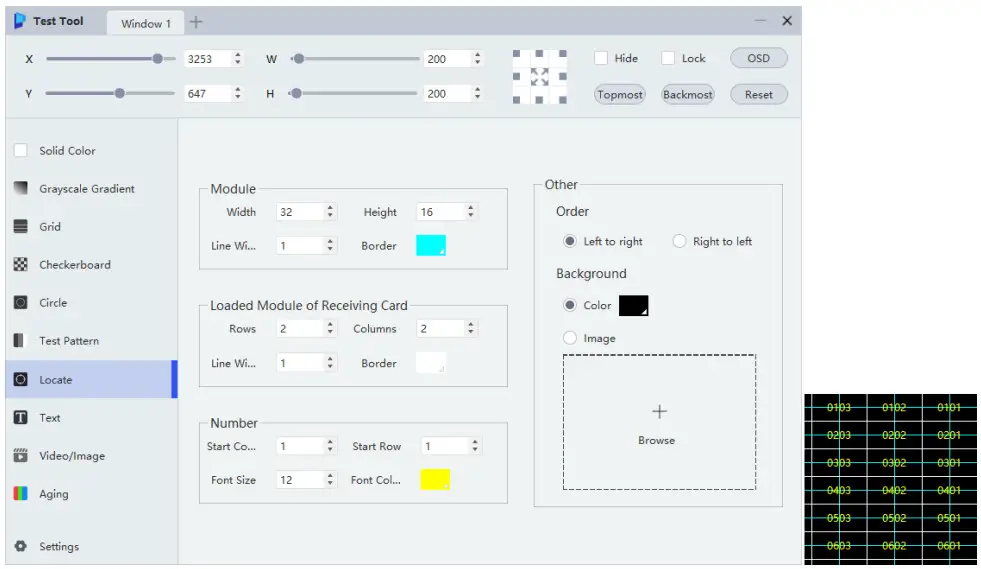981x569 pixels.
Task: Adjust the Y position spinner arrows
Action: click(x=237, y=93)
